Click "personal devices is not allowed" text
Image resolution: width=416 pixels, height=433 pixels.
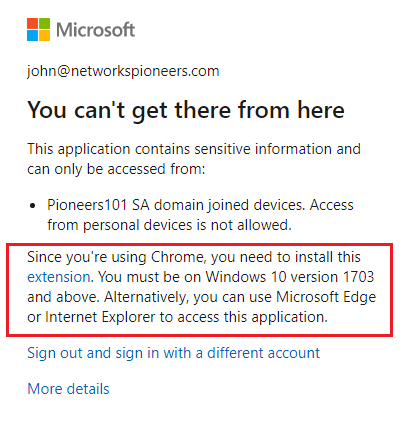[x=187, y=225]
